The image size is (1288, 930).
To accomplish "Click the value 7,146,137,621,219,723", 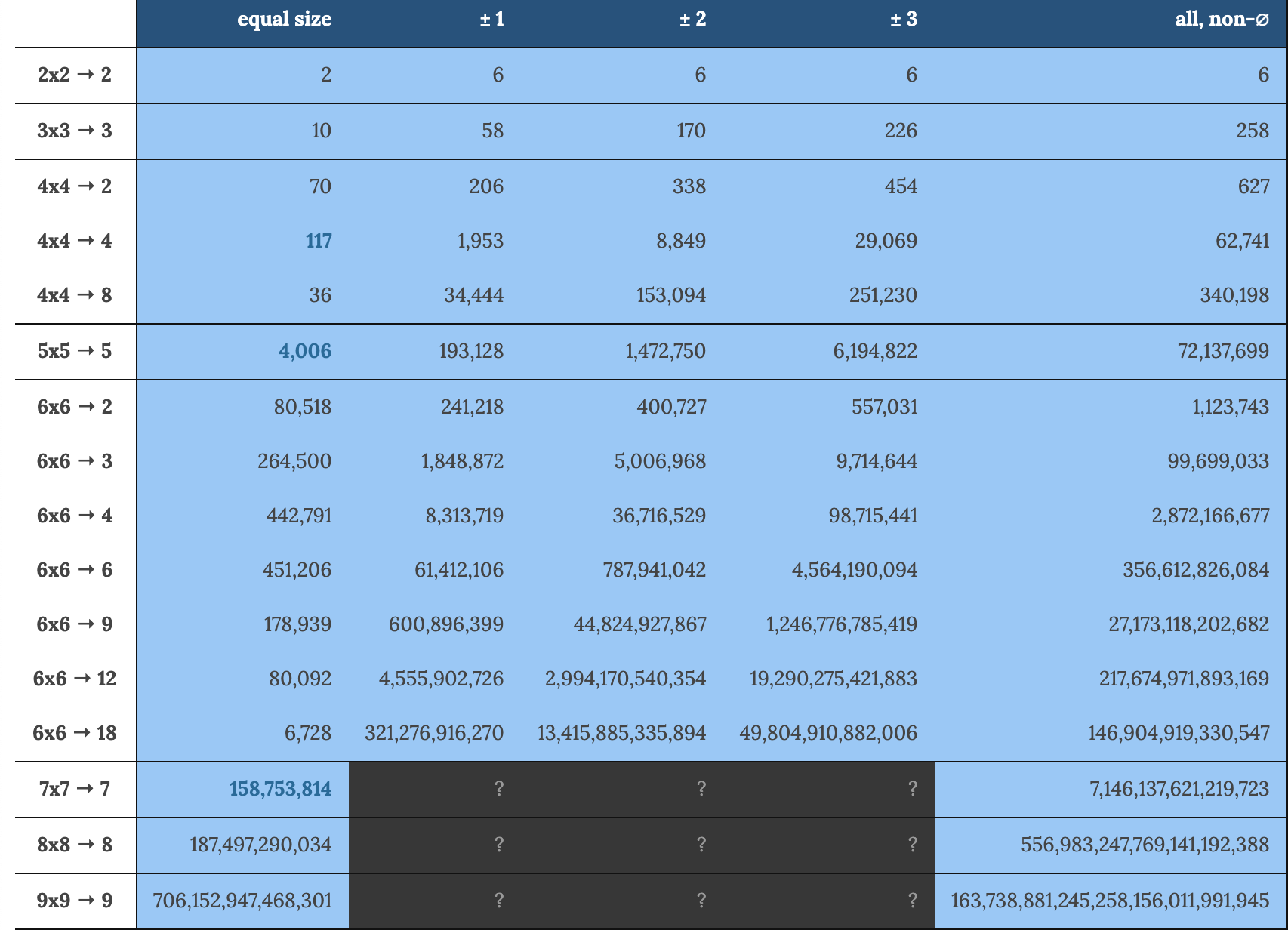I will [x=1179, y=789].
